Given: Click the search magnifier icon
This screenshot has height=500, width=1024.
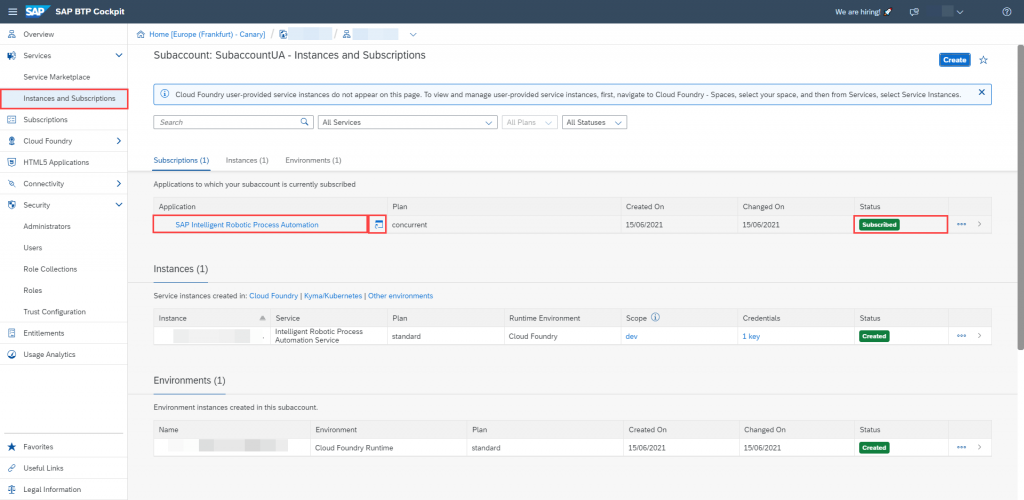Looking at the screenshot, I should point(304,122).
